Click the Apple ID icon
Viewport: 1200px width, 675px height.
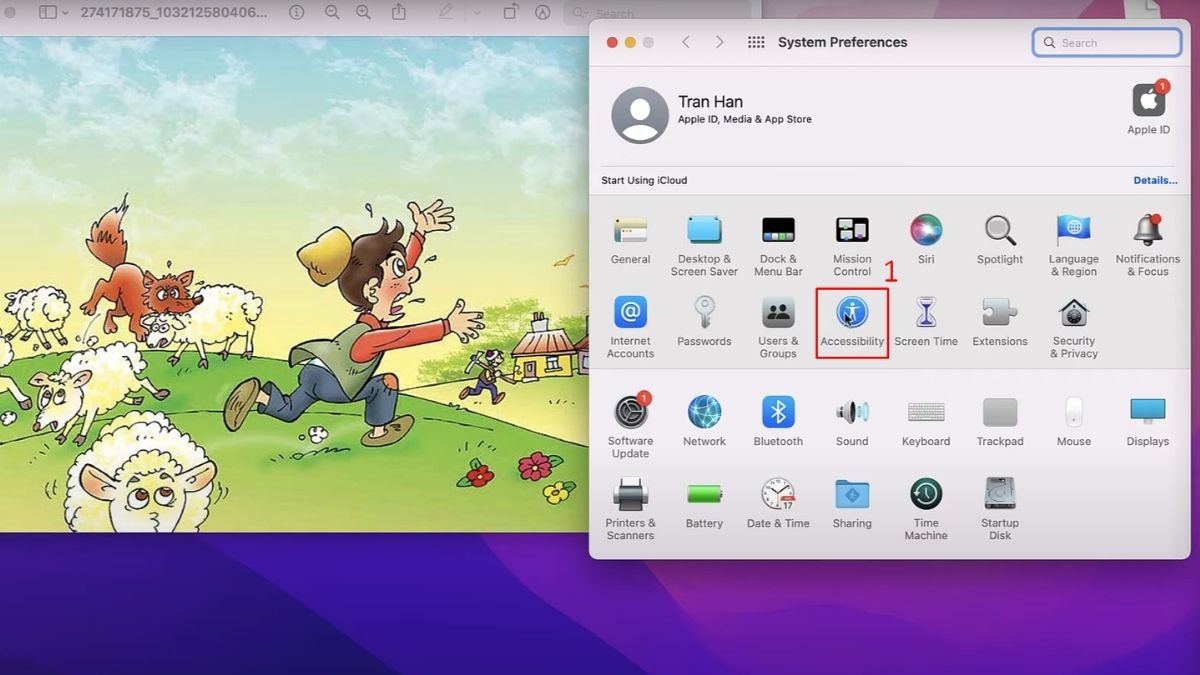click(1148, 108)
